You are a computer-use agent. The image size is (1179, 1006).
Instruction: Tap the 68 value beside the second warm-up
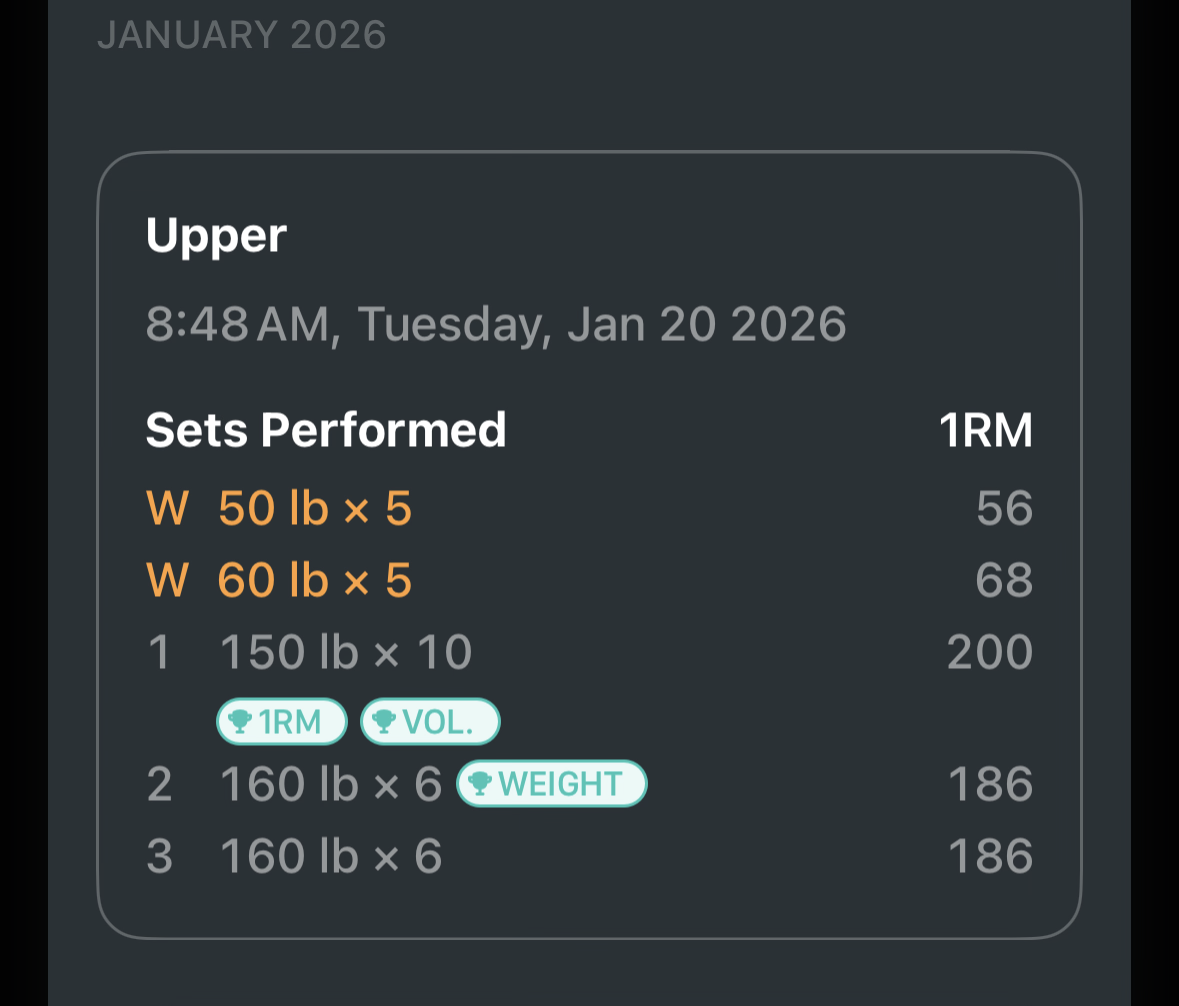click(x=1005, y=578)
